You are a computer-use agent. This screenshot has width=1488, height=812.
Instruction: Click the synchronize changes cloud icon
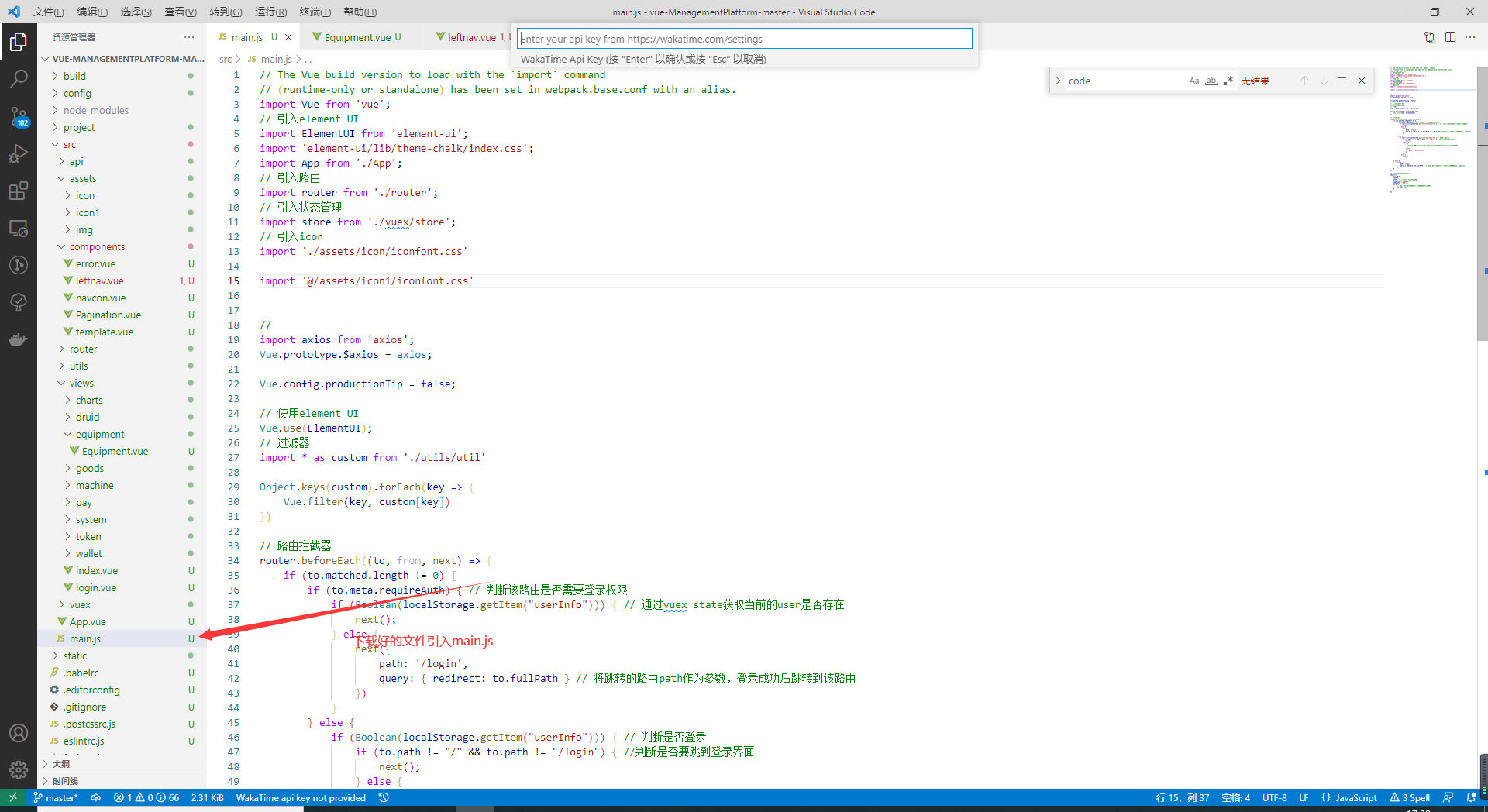[x=96, y=797]
